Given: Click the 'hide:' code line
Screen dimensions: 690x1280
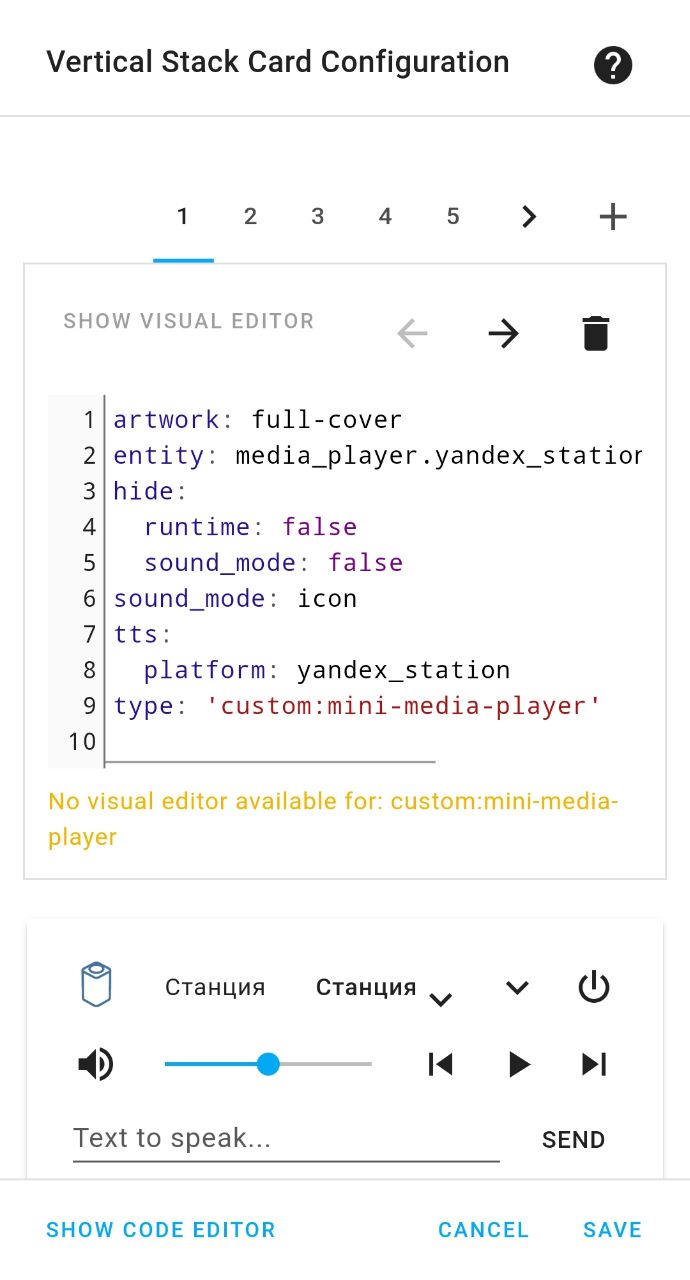Looking at the screenshot, I should pos(150,491).
